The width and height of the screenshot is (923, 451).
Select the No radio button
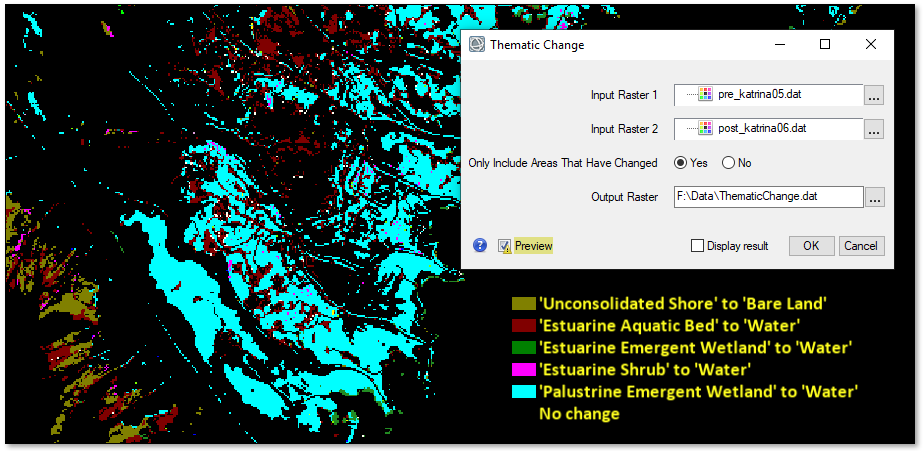[x=728, y=163]
